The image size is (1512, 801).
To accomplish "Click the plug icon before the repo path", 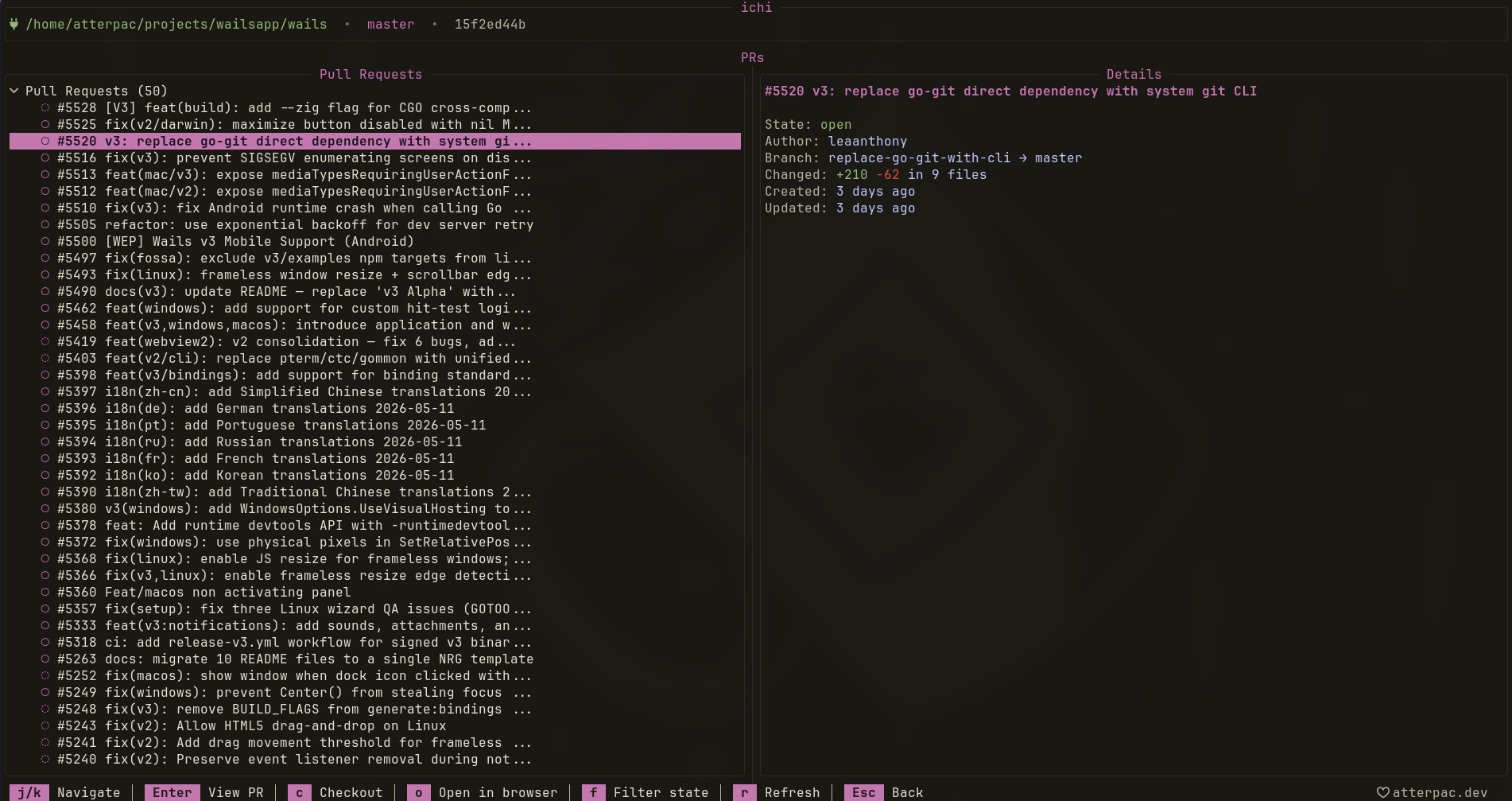I will (14, 24).
